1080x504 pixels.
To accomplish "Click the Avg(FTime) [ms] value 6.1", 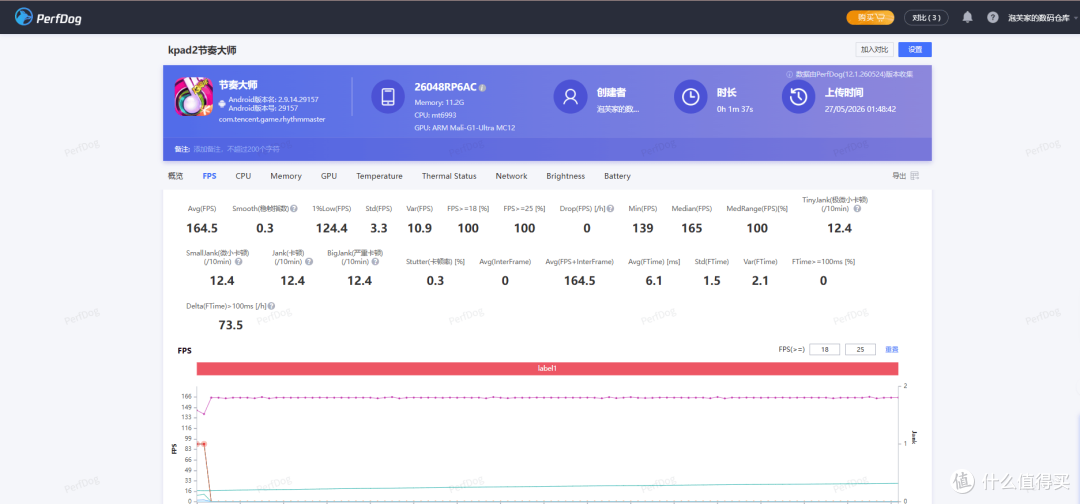I will coord(654,281).
